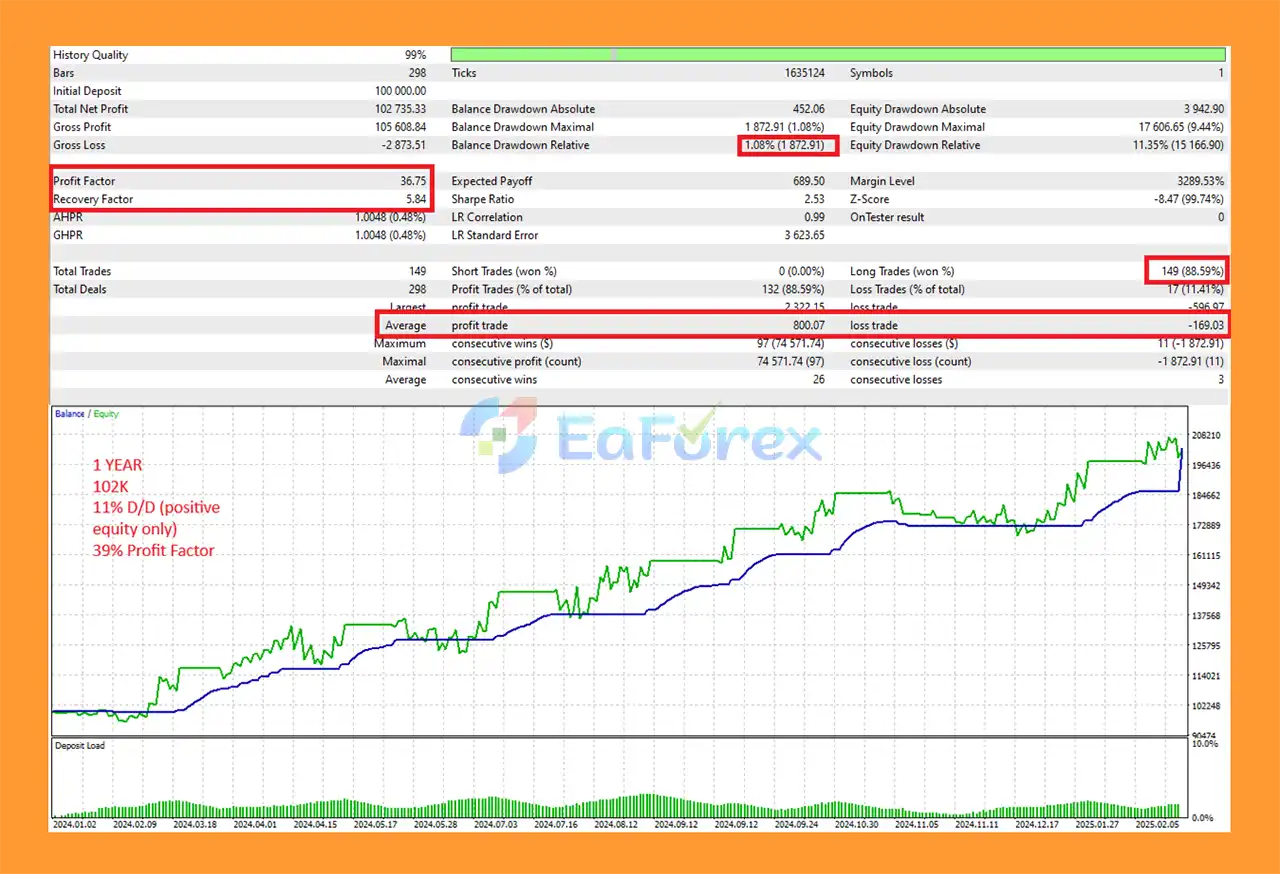The image size is (1280, 874).
Task: Click the 208210 label on the chart axis
Action: tap(1208, 436)
